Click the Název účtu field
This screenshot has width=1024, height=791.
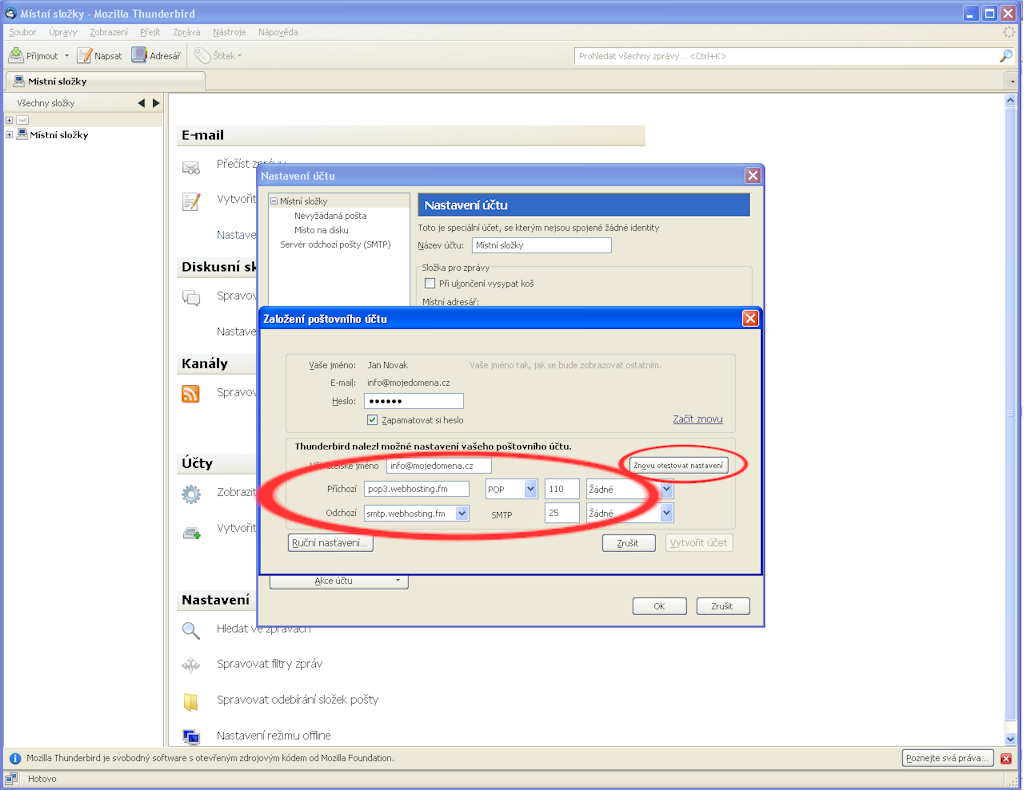[541, 245]
